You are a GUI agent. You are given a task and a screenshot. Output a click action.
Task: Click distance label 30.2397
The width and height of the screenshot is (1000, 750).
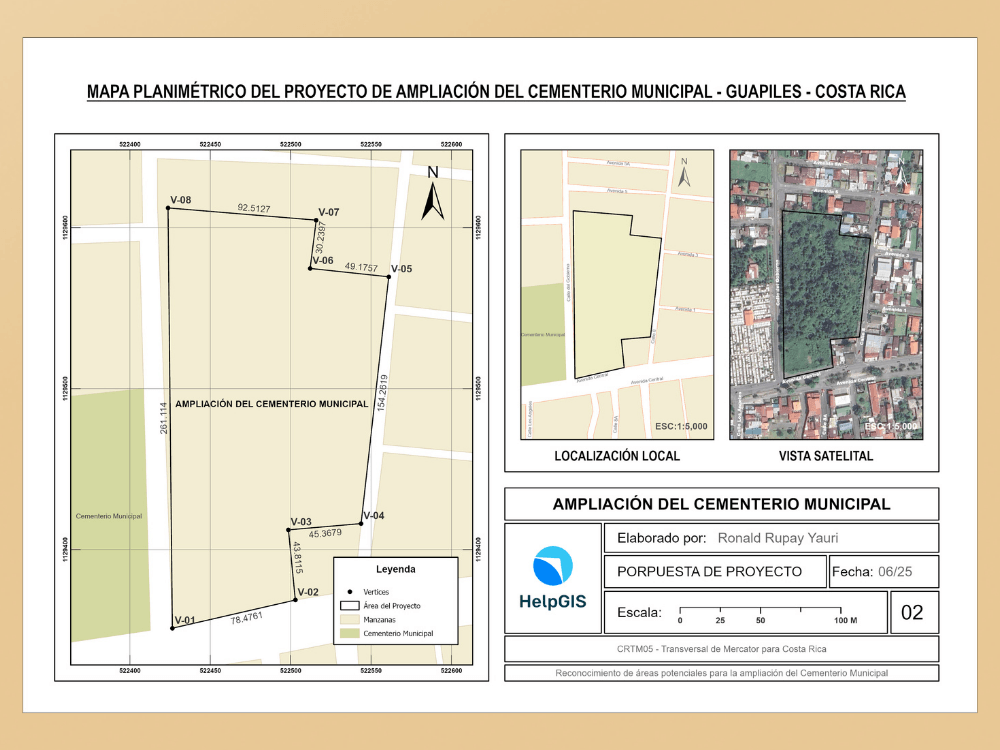[x=320, y=237]
